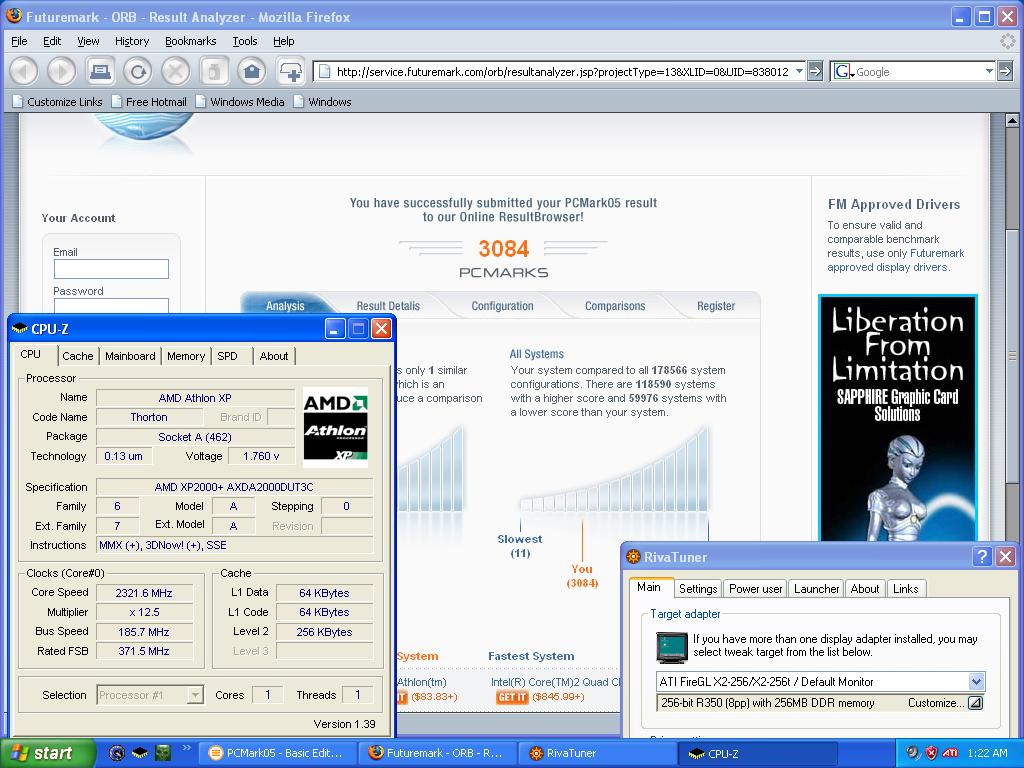Open the Power user tab in RivaTuner
Image resolution: width=1024 pixels, height=768 pixels.
pos(756,588)
